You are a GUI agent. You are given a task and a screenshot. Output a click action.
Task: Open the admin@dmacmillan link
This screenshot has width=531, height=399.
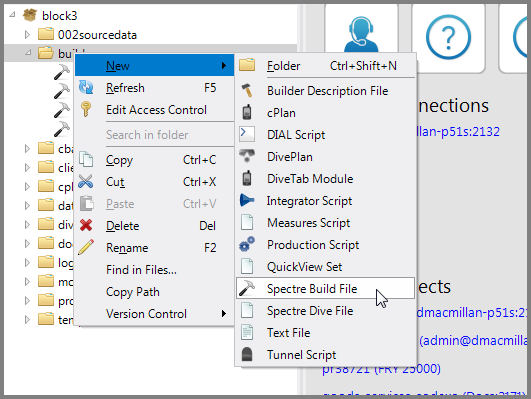click(x=473, y=340)
